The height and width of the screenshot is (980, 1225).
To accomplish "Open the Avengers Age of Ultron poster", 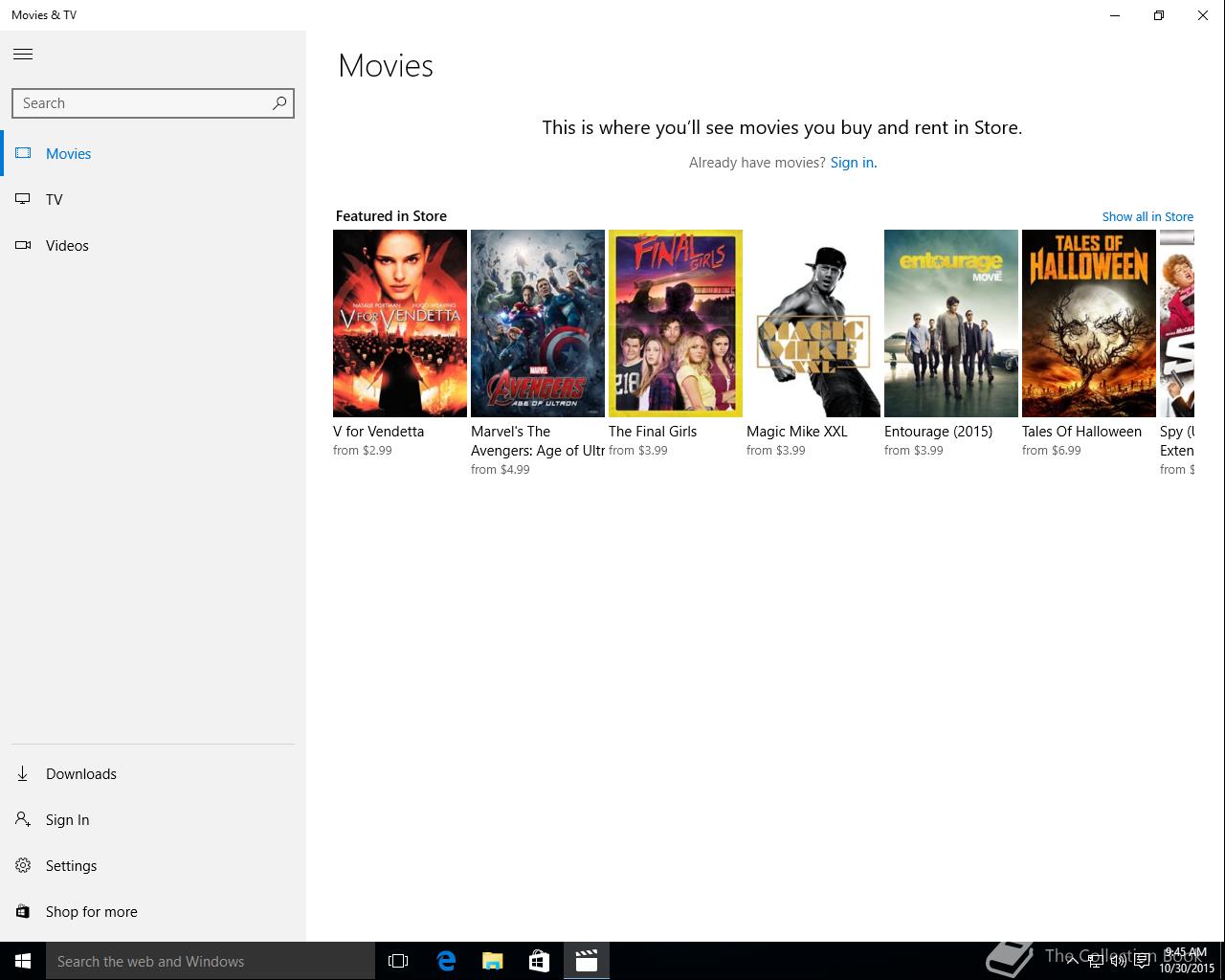I will click(538, 323).
